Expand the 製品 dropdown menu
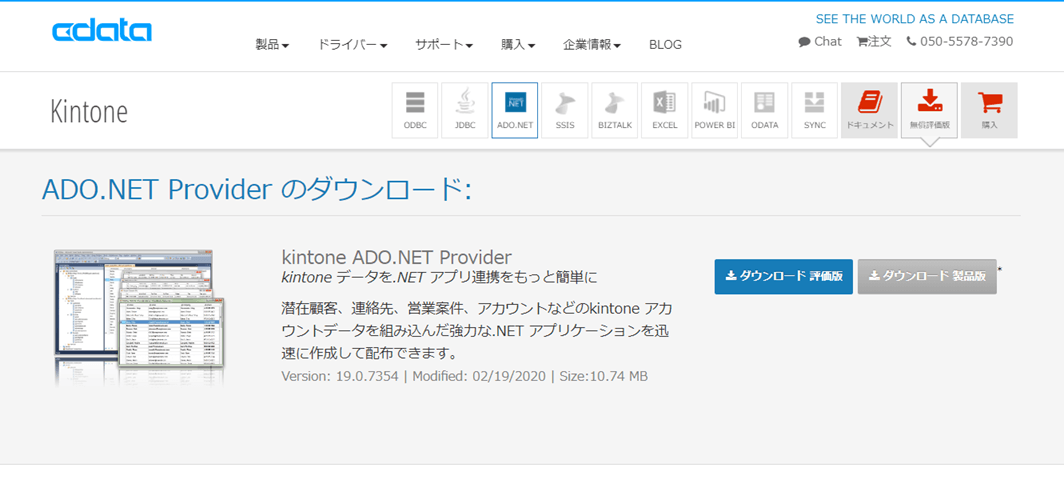 272,45
